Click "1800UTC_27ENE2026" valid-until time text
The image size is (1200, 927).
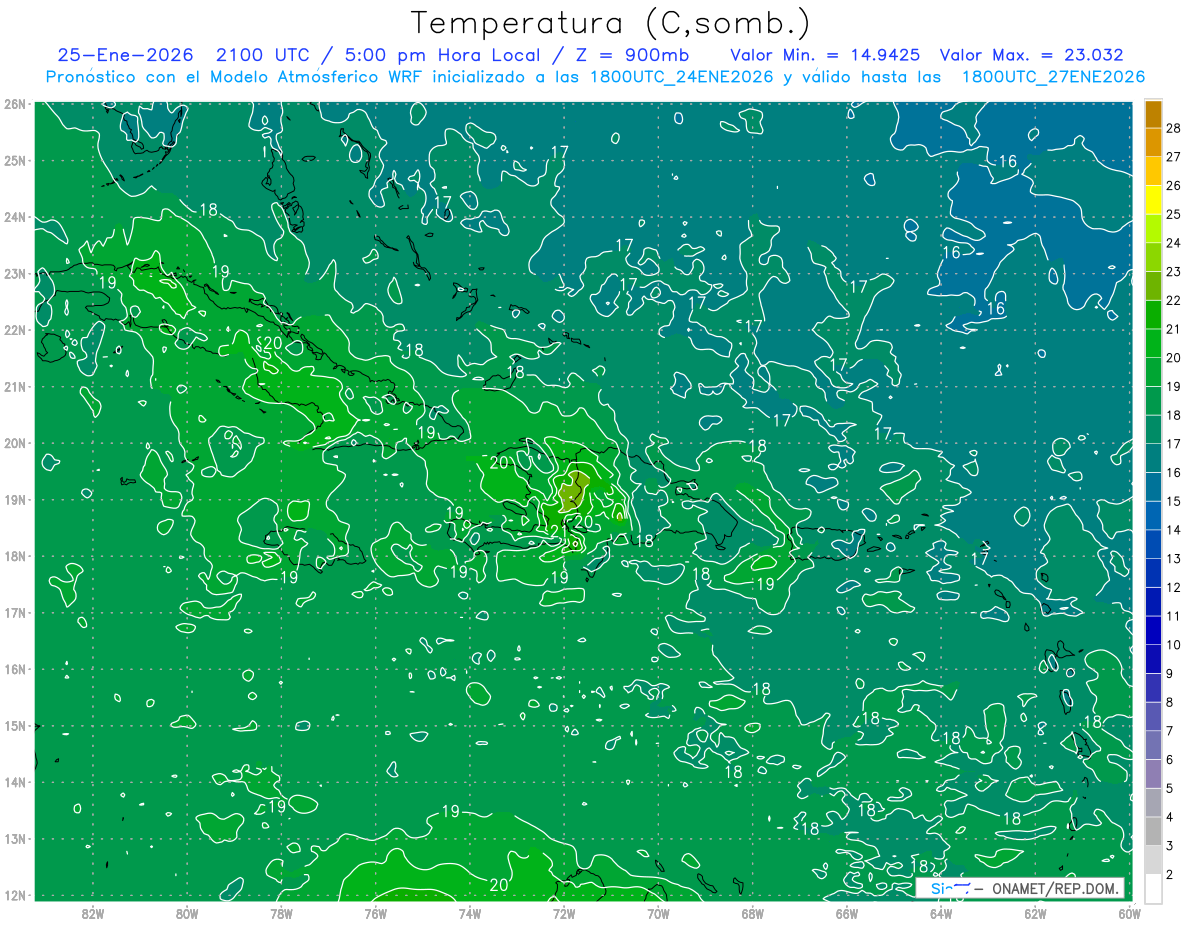[x=1052, y=77]
